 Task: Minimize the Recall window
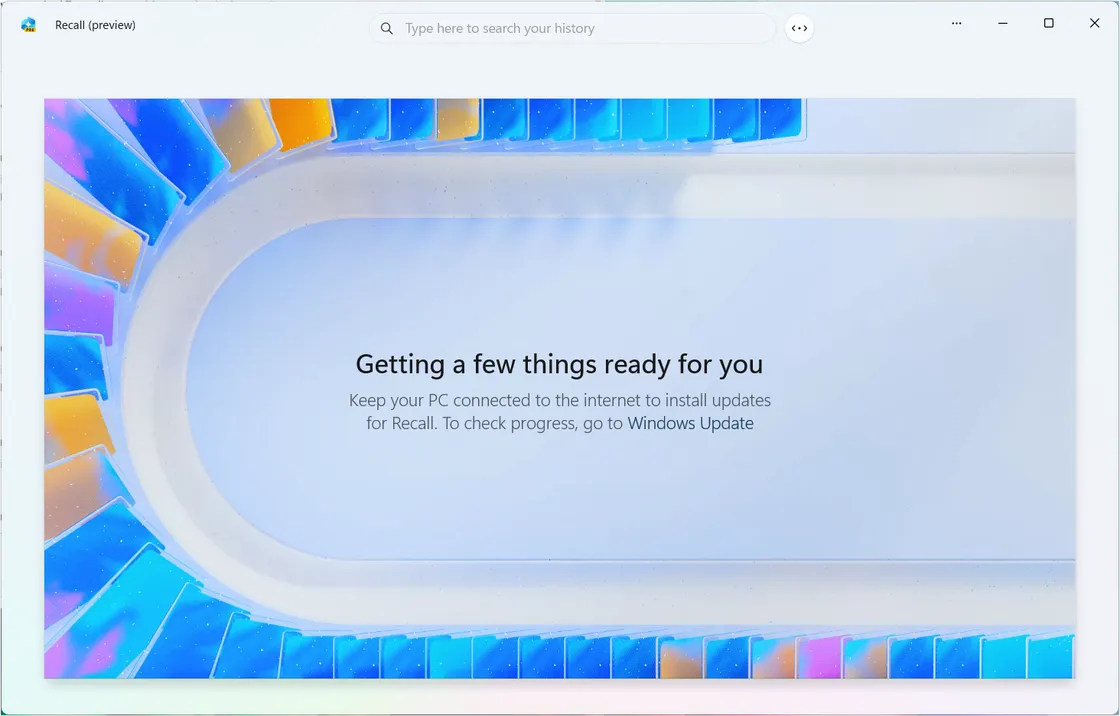1002,23
